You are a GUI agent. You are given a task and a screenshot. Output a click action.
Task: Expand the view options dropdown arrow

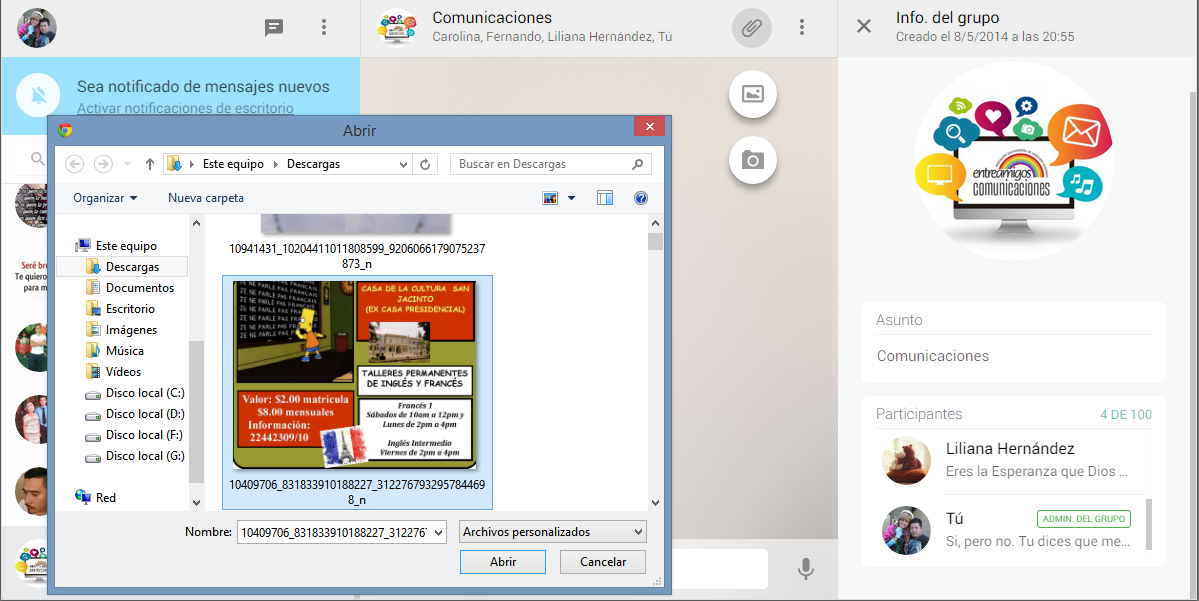tap(572, 198)
